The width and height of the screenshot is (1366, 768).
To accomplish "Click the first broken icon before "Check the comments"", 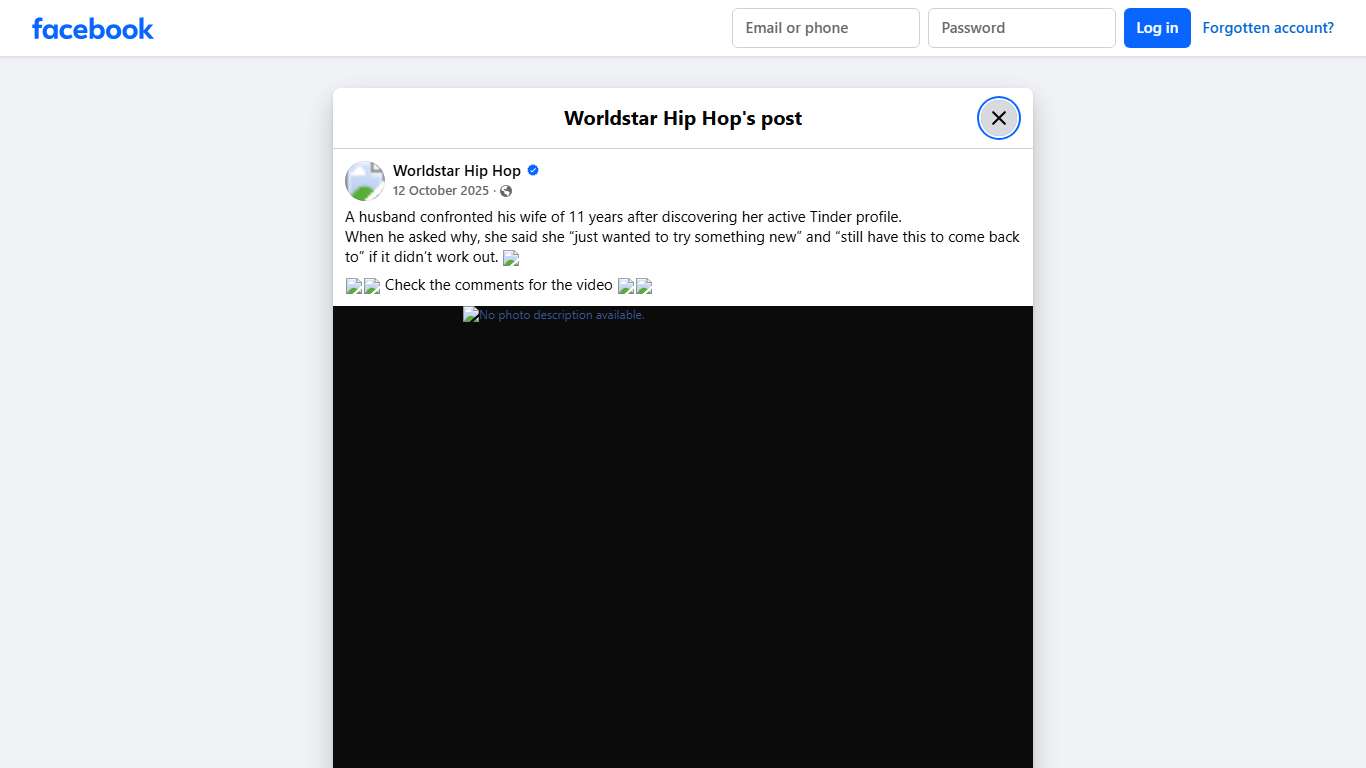I will point(352,285).
